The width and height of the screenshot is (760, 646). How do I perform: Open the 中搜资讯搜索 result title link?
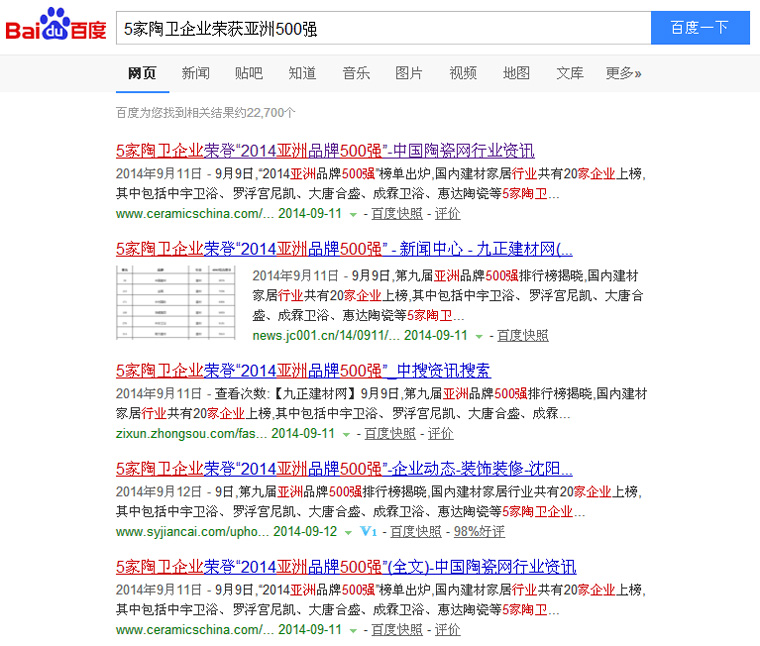[x=303, y=371]
